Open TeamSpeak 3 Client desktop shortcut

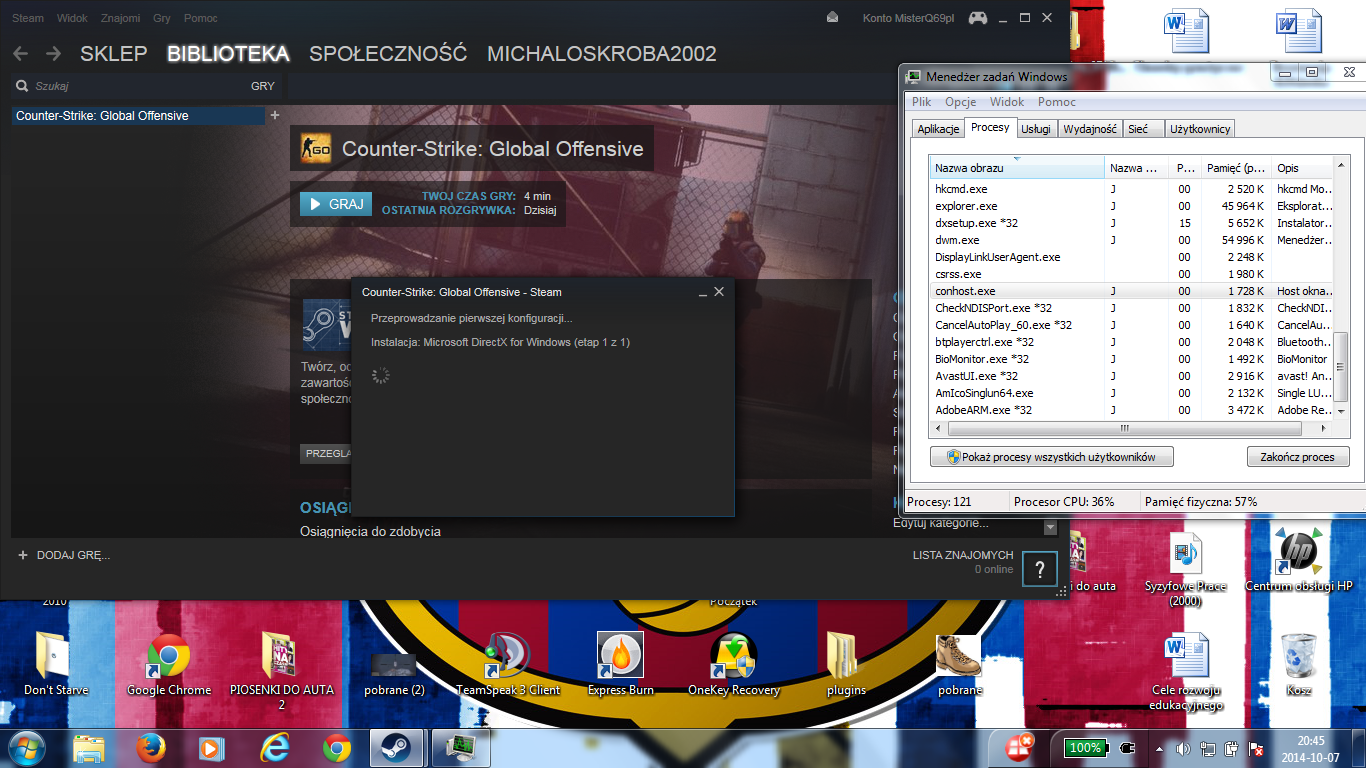[508, 664]
